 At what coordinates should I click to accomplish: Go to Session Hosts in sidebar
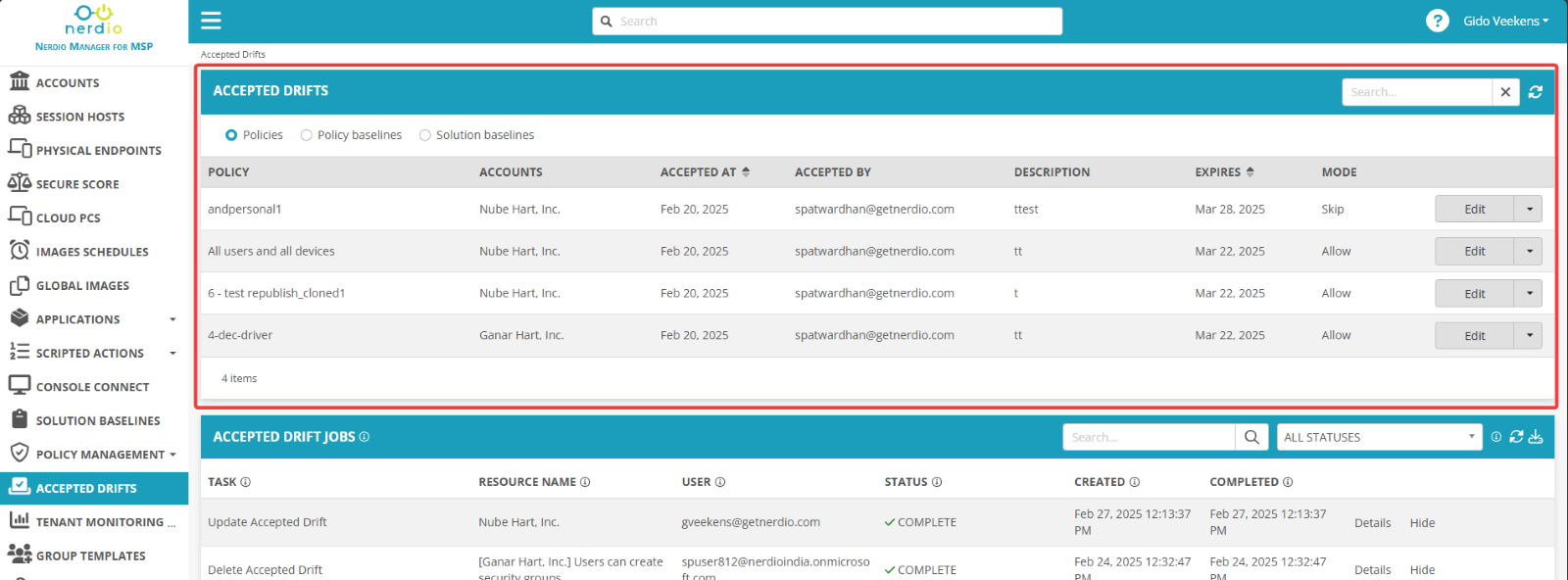click(80, 117)
